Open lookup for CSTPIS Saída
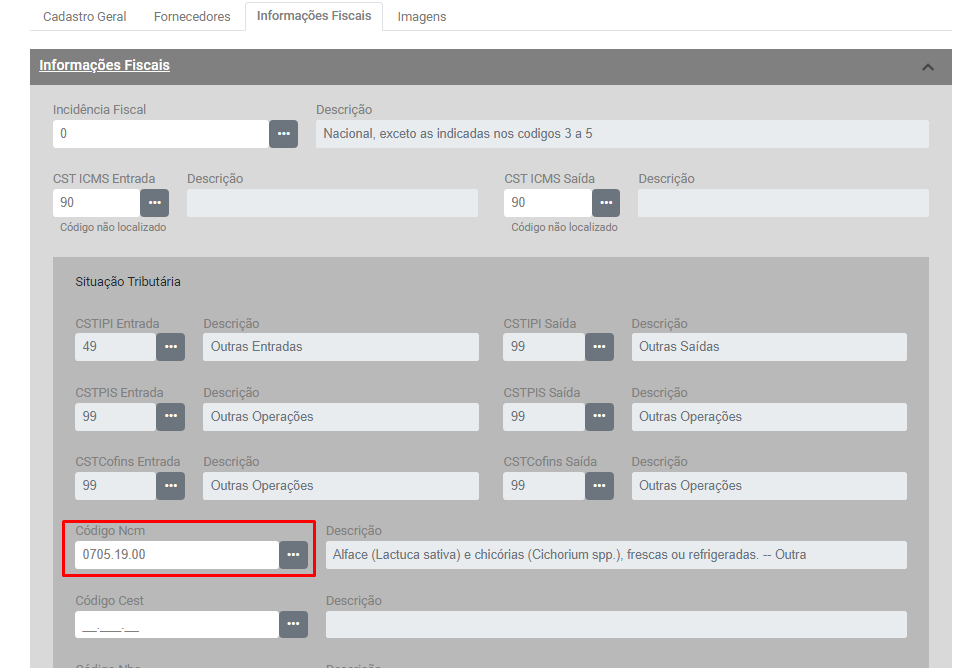Viewport: 961px width, 668px height. pos(598,417)
